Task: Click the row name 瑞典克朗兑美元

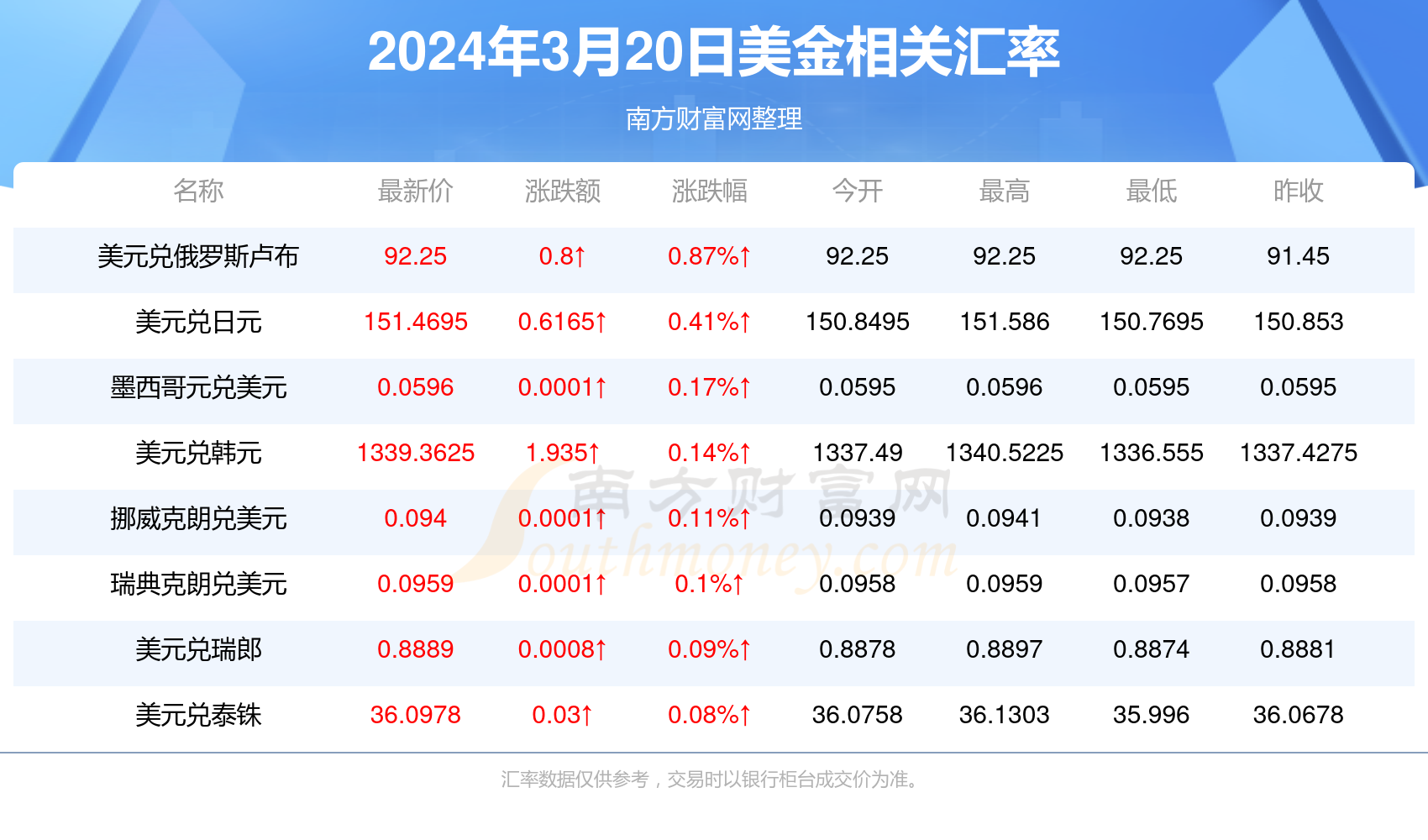Action: click(198, 584)
